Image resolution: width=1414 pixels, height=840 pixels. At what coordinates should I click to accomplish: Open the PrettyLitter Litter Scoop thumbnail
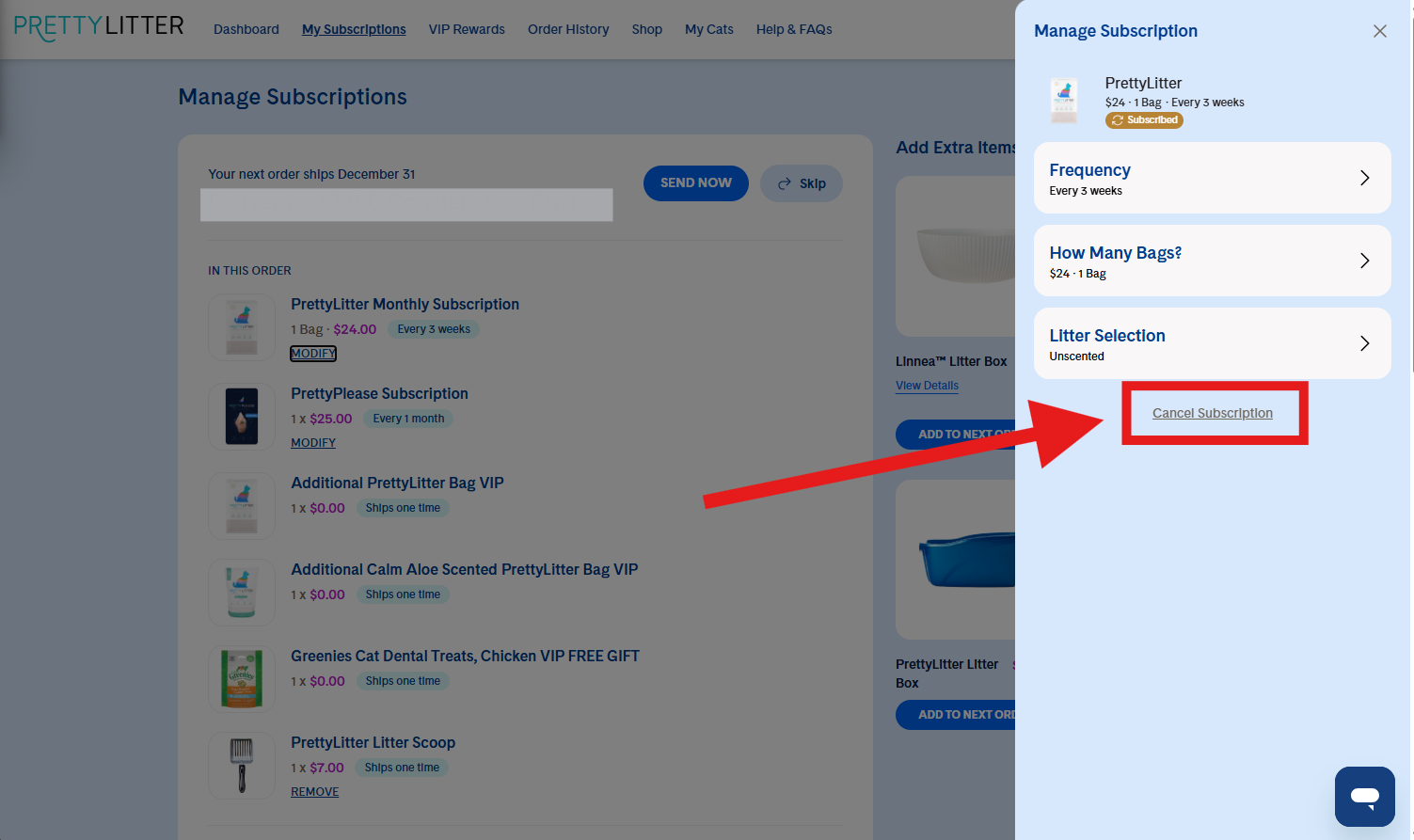point(242,766)
